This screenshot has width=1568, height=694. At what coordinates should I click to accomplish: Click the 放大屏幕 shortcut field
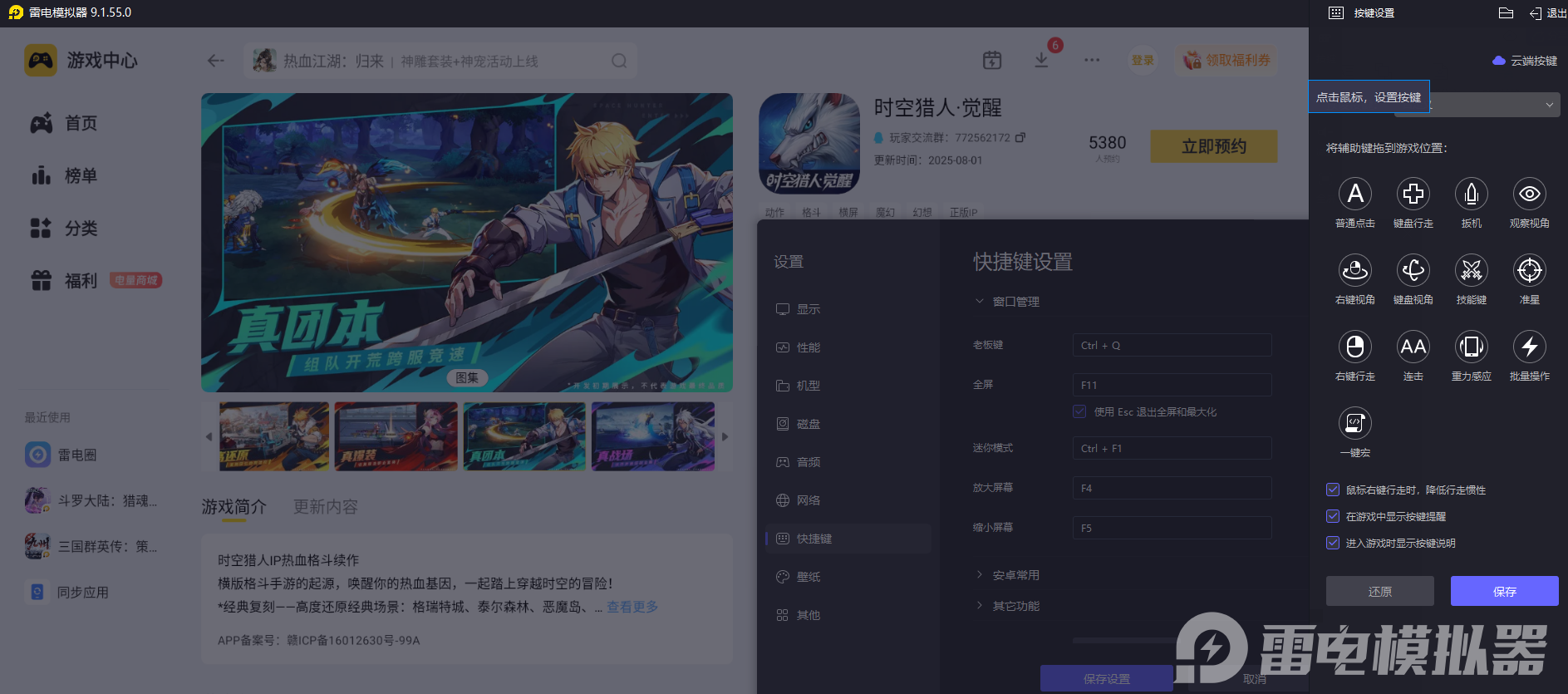click(1172, 488)
